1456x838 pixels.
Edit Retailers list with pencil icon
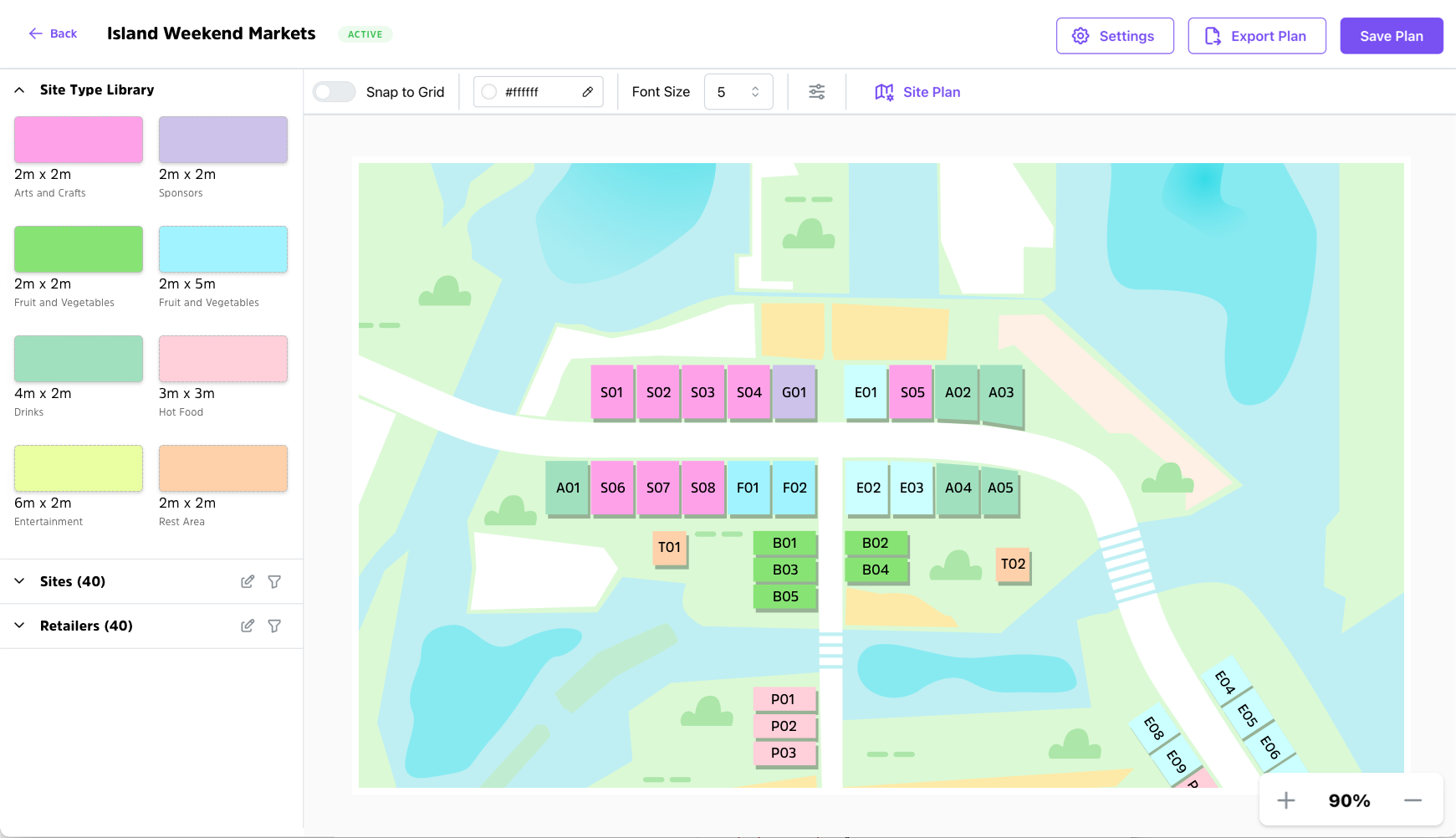coord(248,626)
